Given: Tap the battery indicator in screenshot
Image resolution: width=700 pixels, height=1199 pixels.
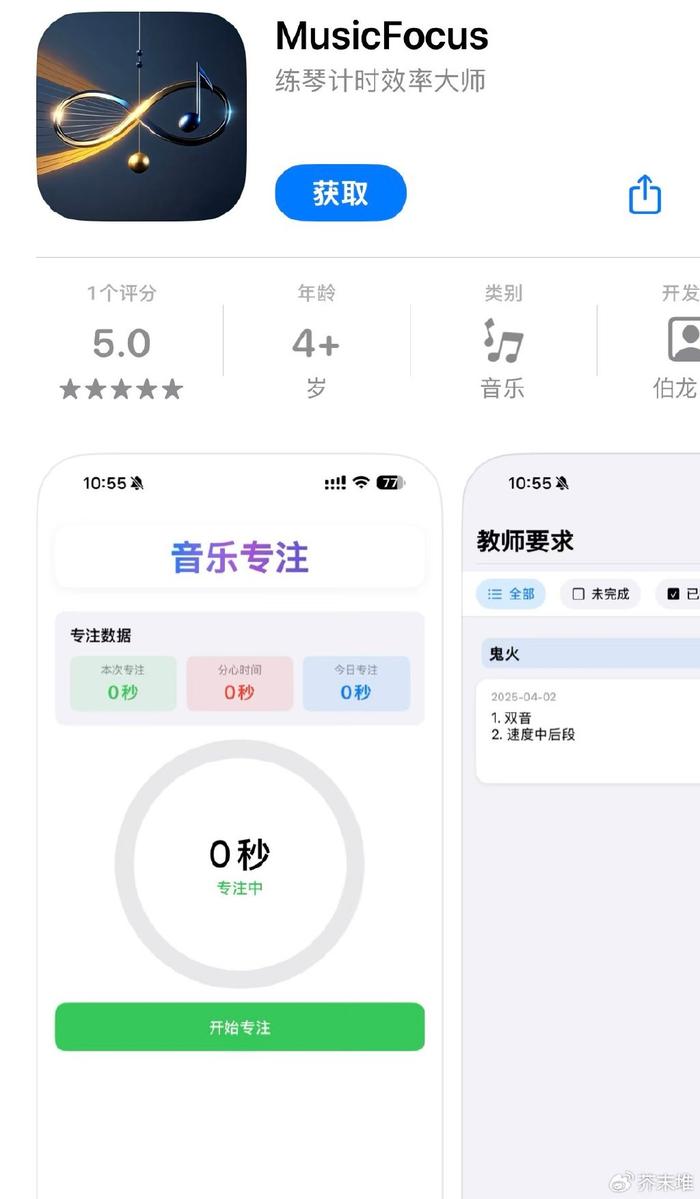Looking at the screenshot, I should coord(390,483).
